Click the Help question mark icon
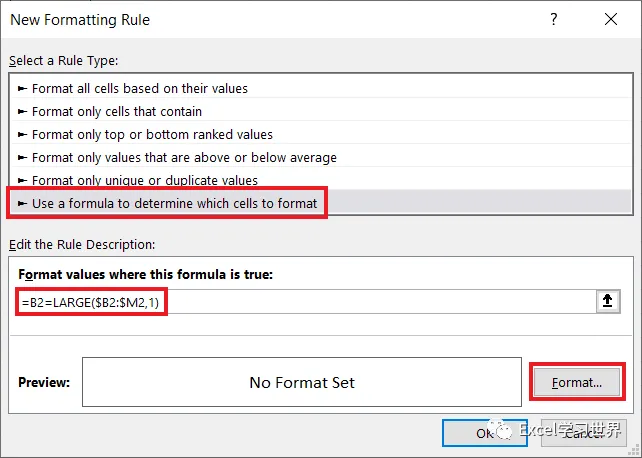 553,19
